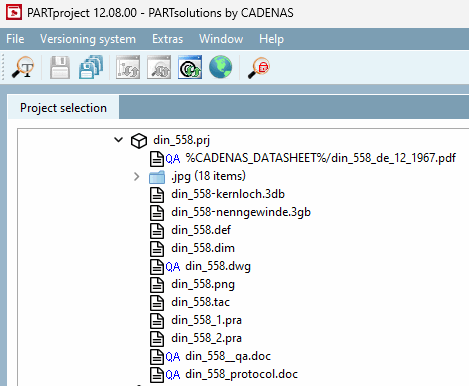Click the toolbar drag handle grip
This screenshot has width=469, height=386.
pos(3,67)
